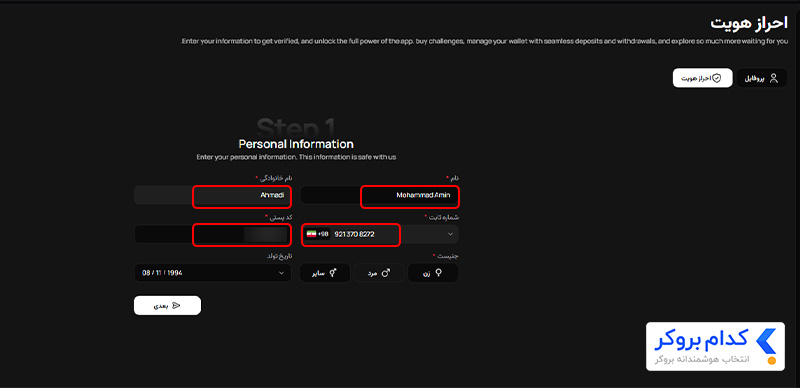Switch to the احراز هویت tab
Image resolution: width=800 pixels, height=388 pixels.
703,78
